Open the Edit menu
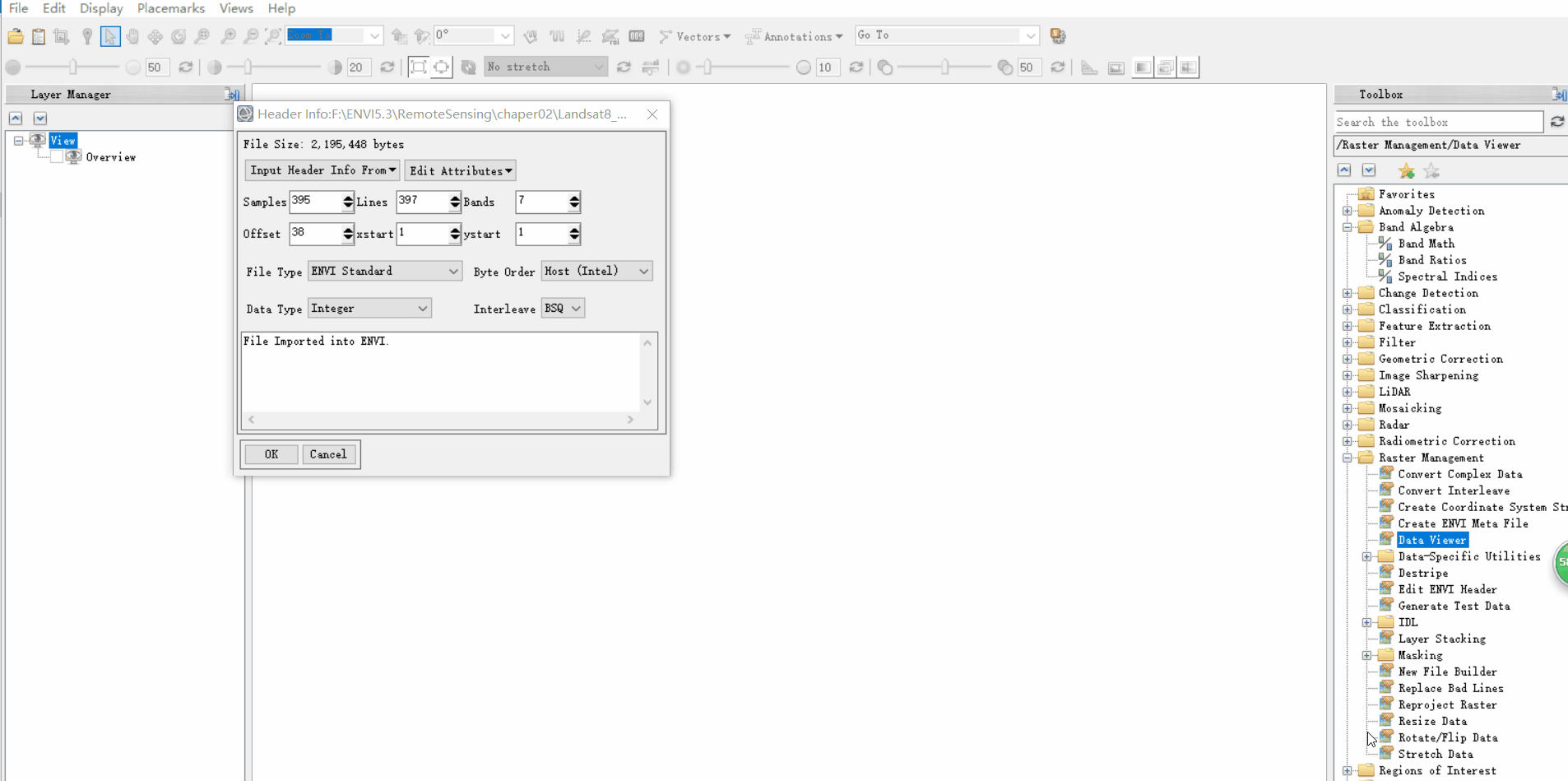Viewport: 1568px width, 781px height. pos(53,8)
